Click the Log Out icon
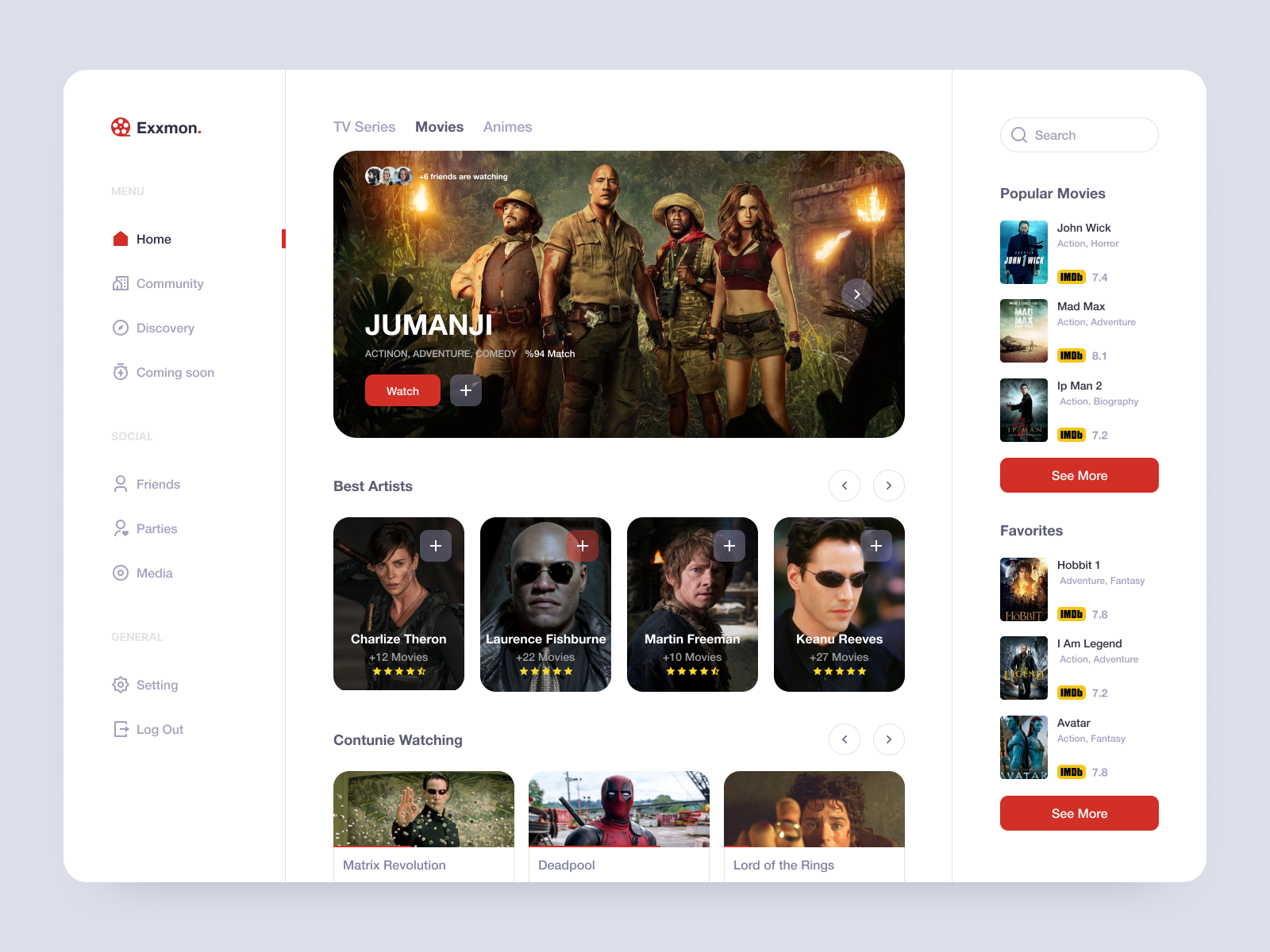 click(x=119, y=729)
